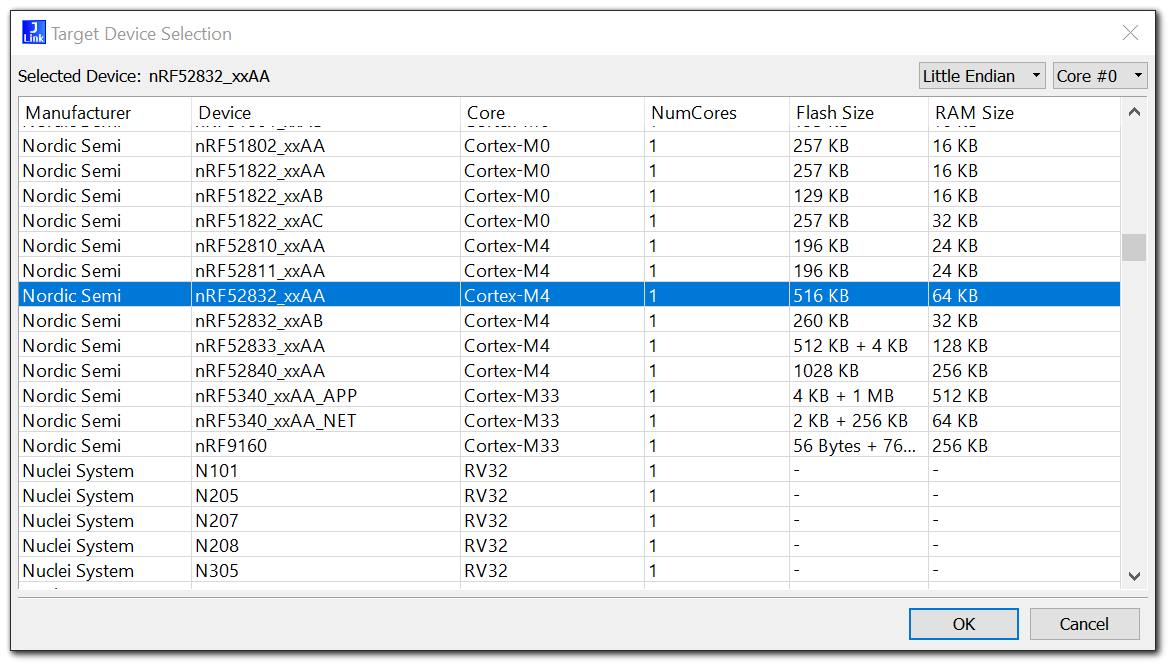The height and width of the screenshot is (669, 1174).
Task: Click OK to confirm device selection
Action: coord(964,624)
